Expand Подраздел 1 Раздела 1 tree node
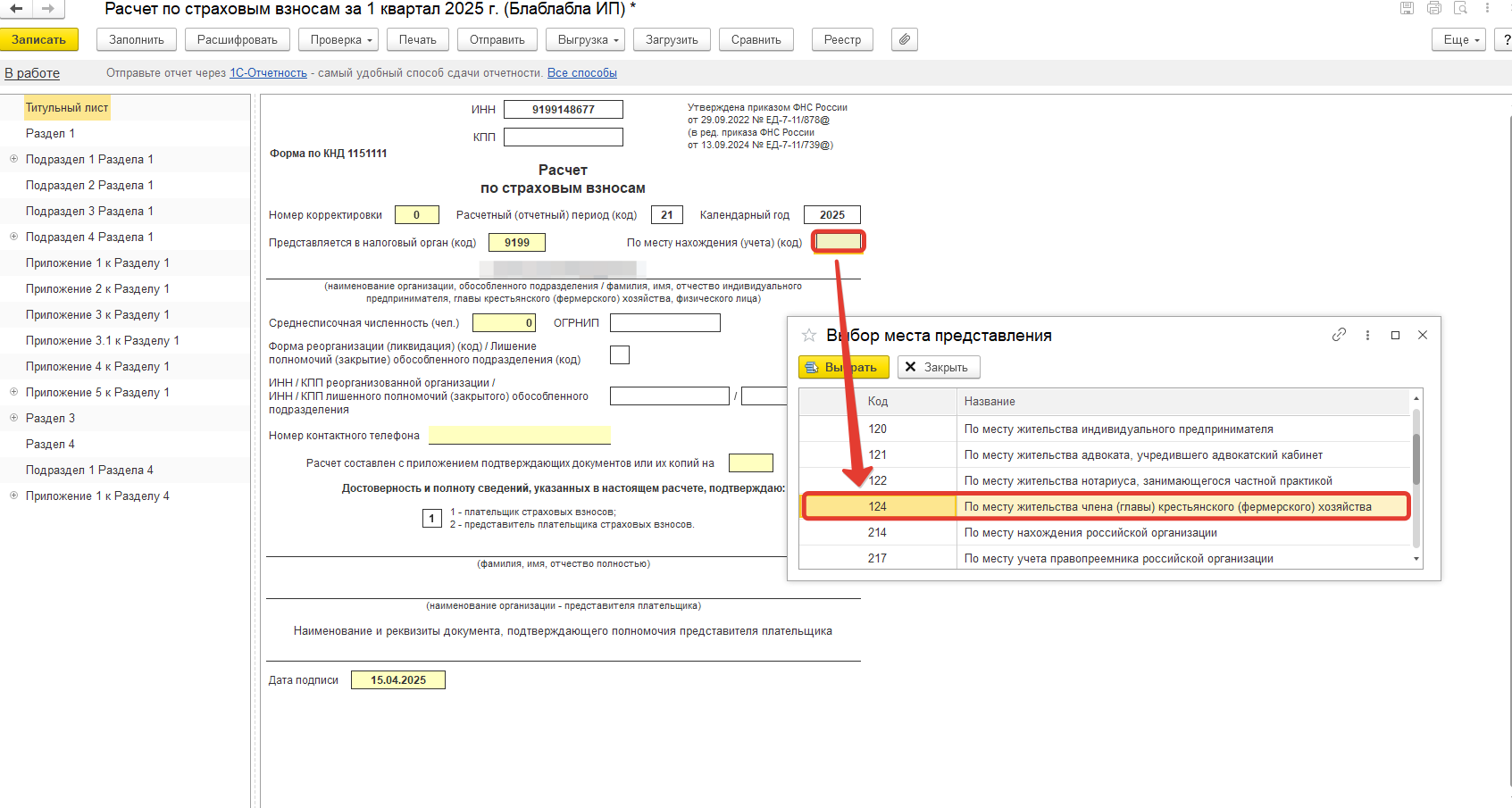 pos(13,159)
